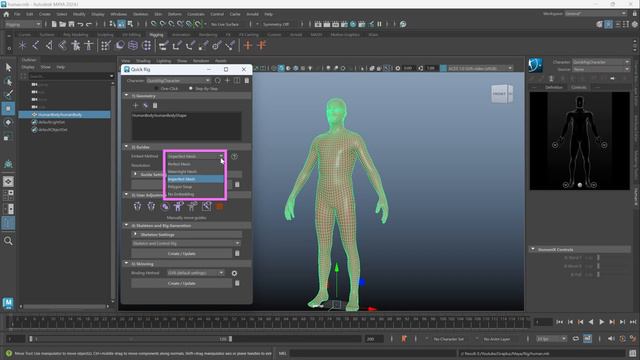Clear meshes trash icon in Geometry section

pos(155,106)
